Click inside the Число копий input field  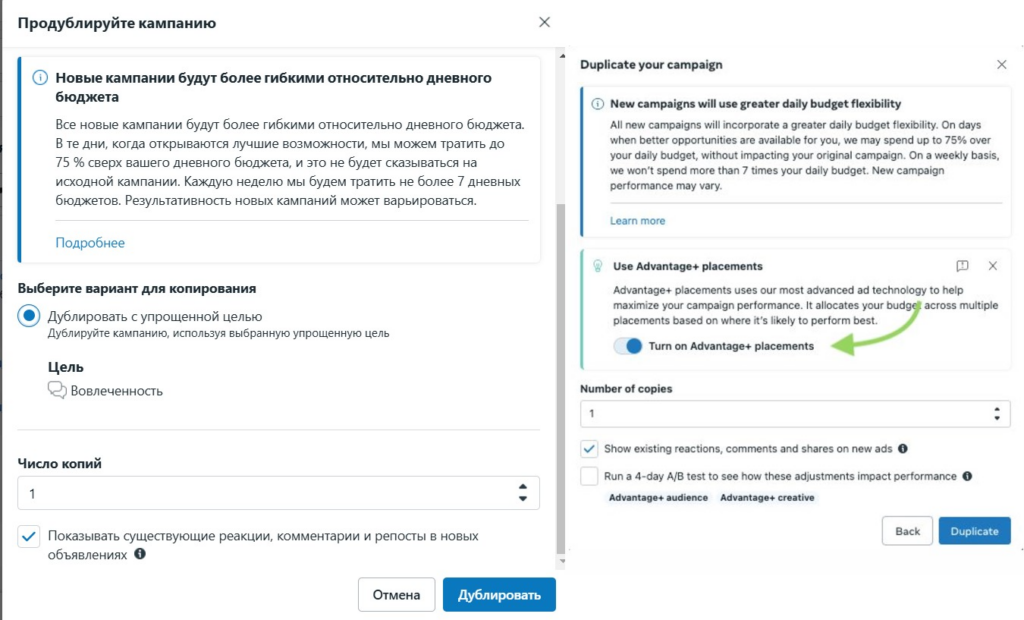[200, 493]
